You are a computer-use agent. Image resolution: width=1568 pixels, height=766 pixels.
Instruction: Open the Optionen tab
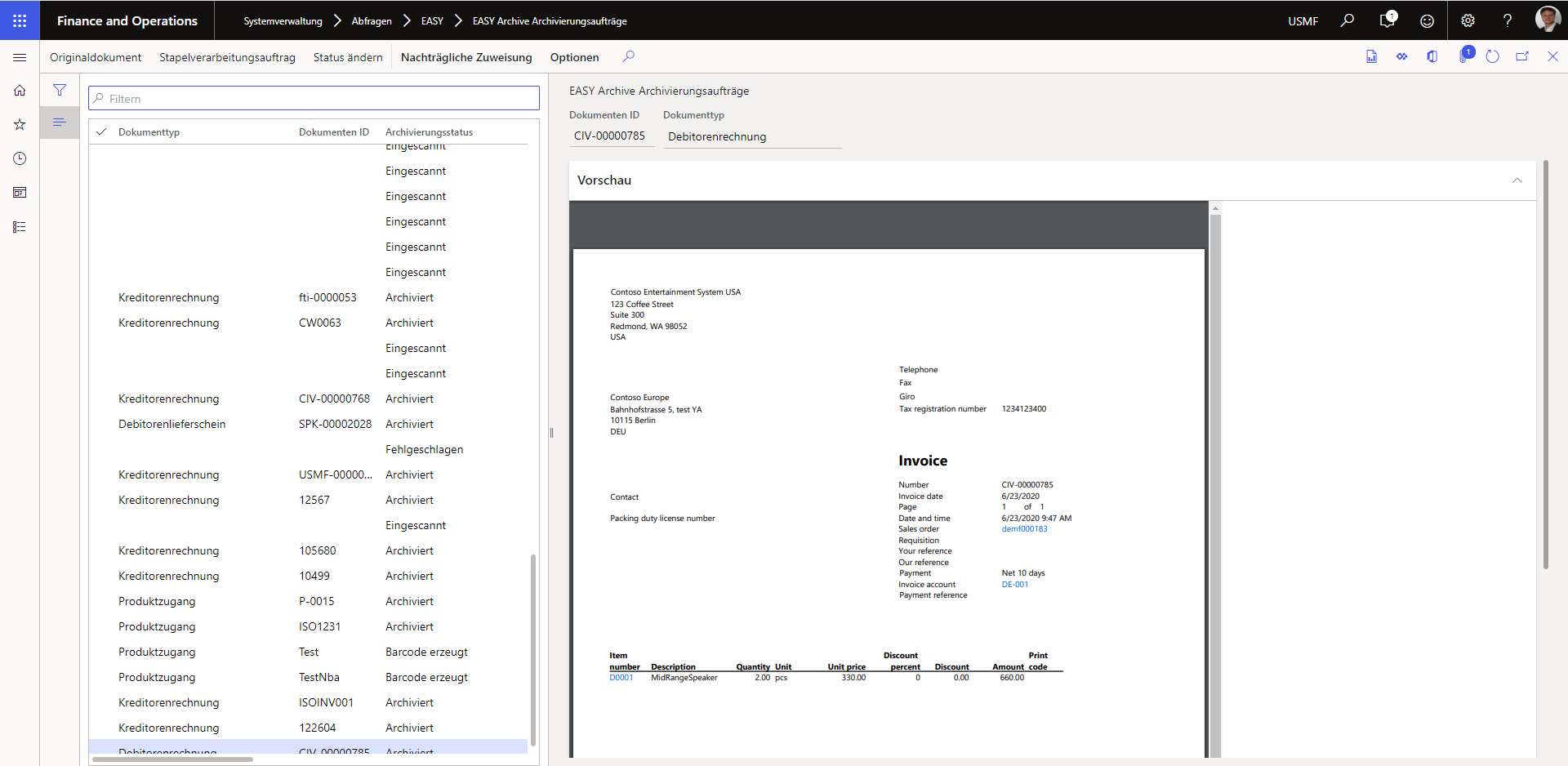(574, 57)
